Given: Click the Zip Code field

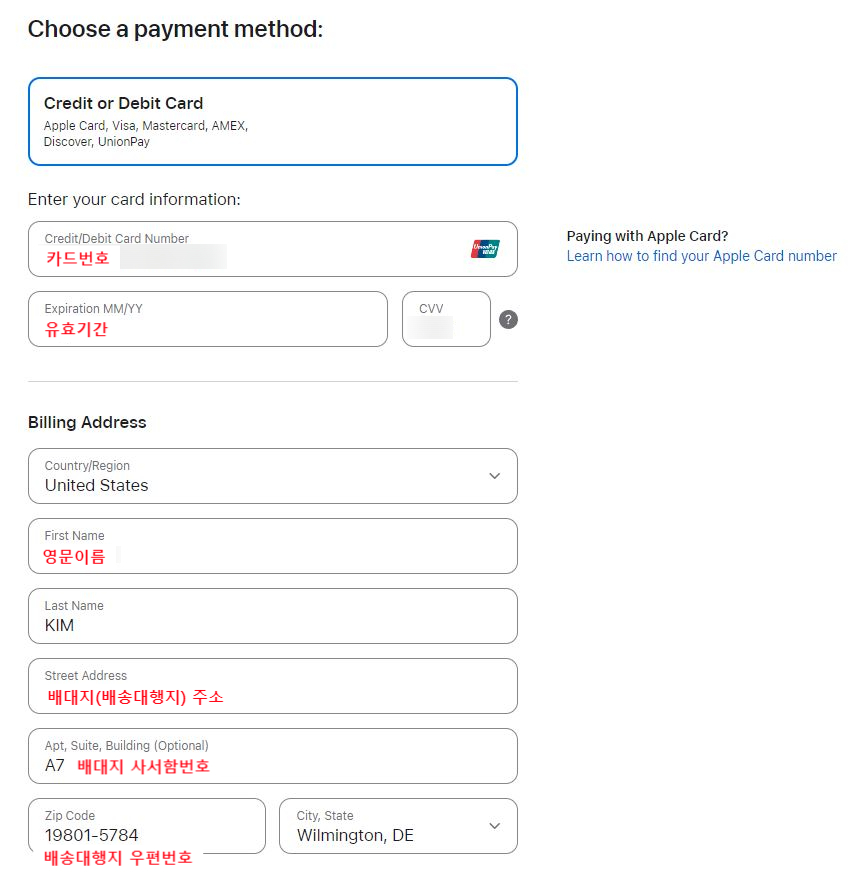Looking at the screenshot, I should pyautogui.click(x=147, y=826).
